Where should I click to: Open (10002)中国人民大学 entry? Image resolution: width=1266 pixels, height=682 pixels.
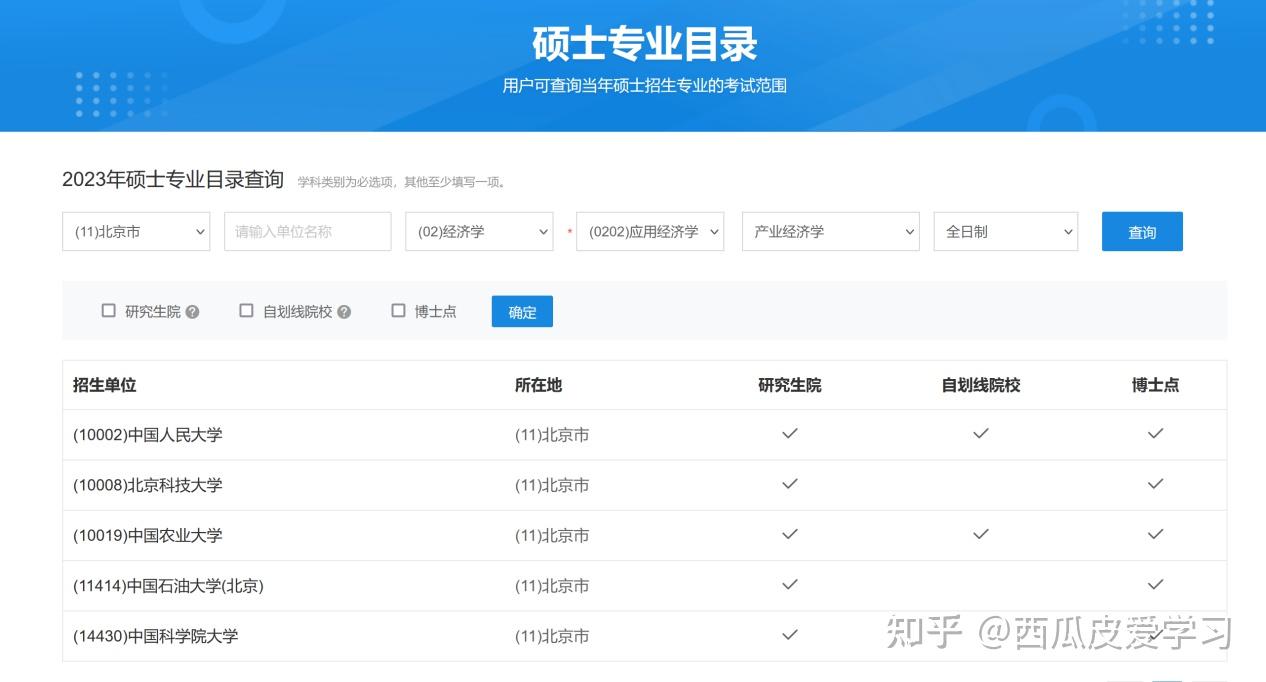click(148, 435)
